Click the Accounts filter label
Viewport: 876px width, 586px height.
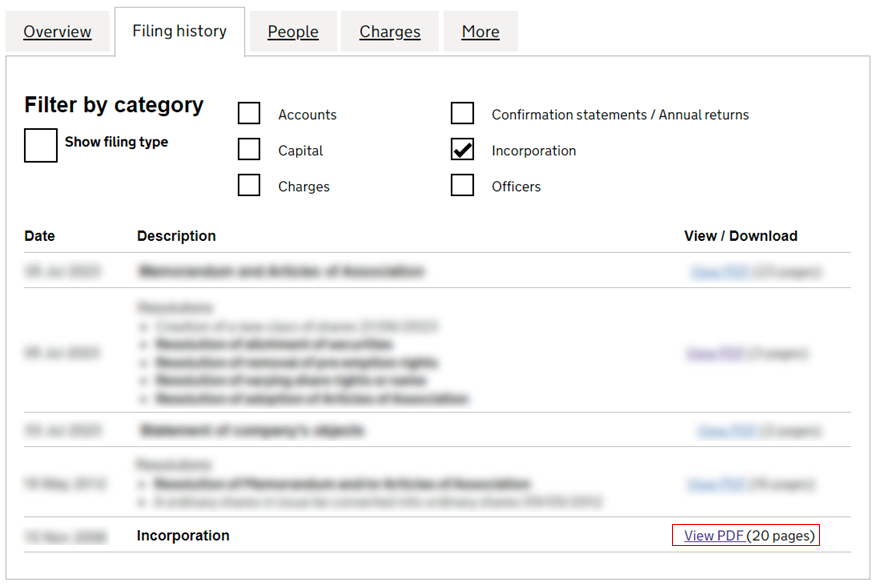(307, 115)
